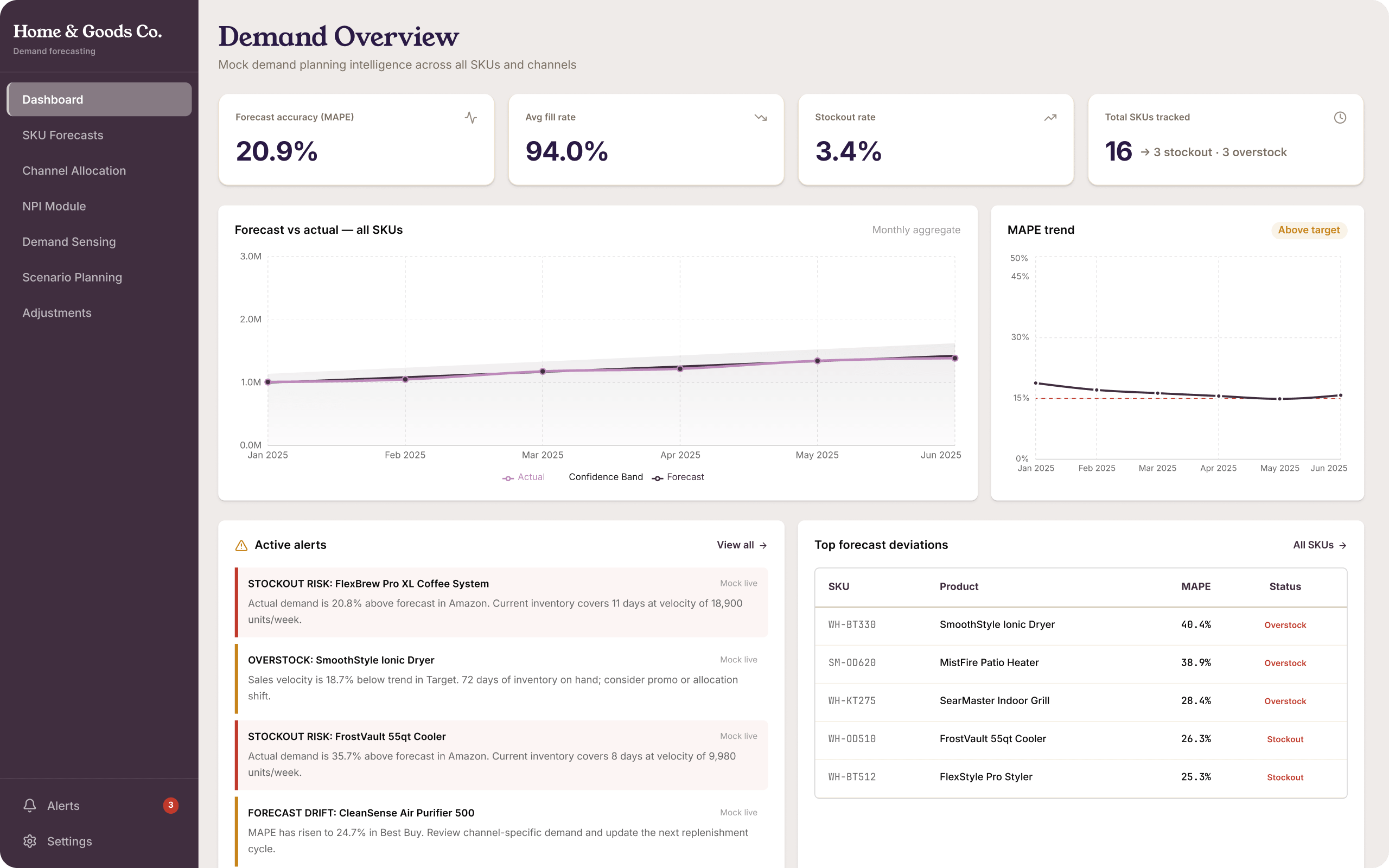Select SKU code WH-BT330

(x=852, y=624)
